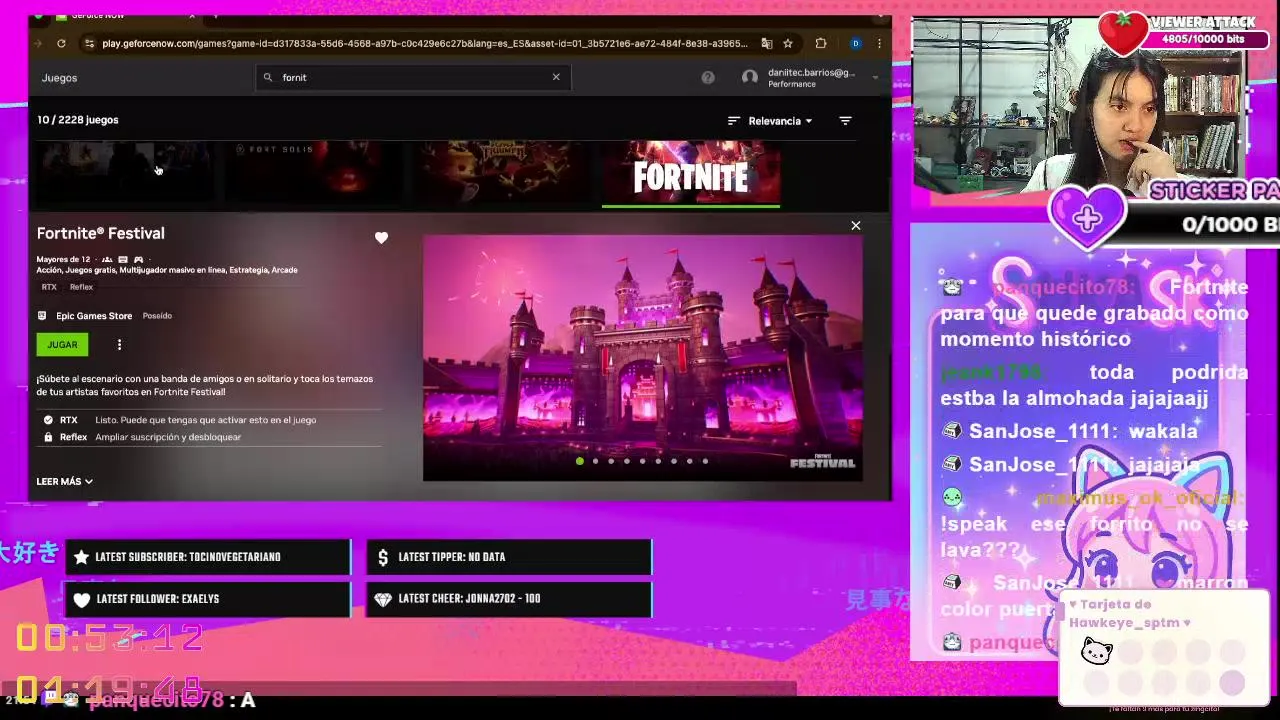Click the Latest Tipper dollar icon
The height and width of the screenshot is (720, 1280).
[x=383, y=557]
